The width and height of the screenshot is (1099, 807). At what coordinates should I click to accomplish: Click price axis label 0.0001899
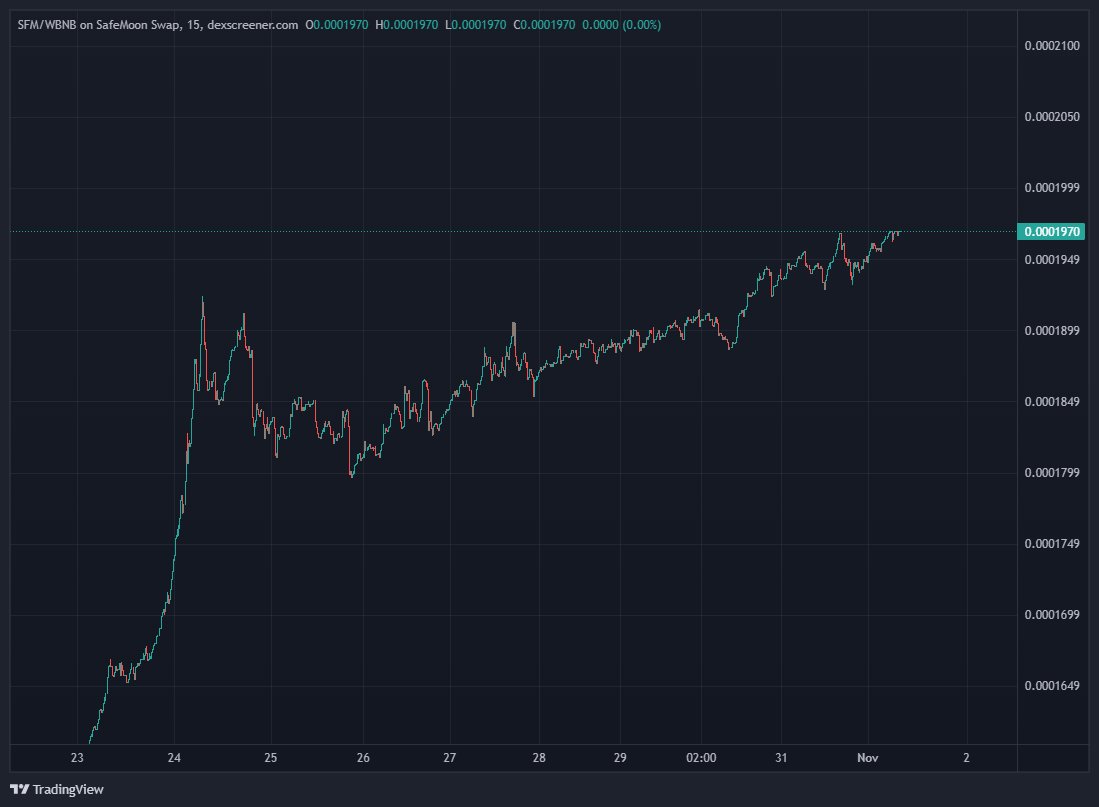pos(1052,330)
